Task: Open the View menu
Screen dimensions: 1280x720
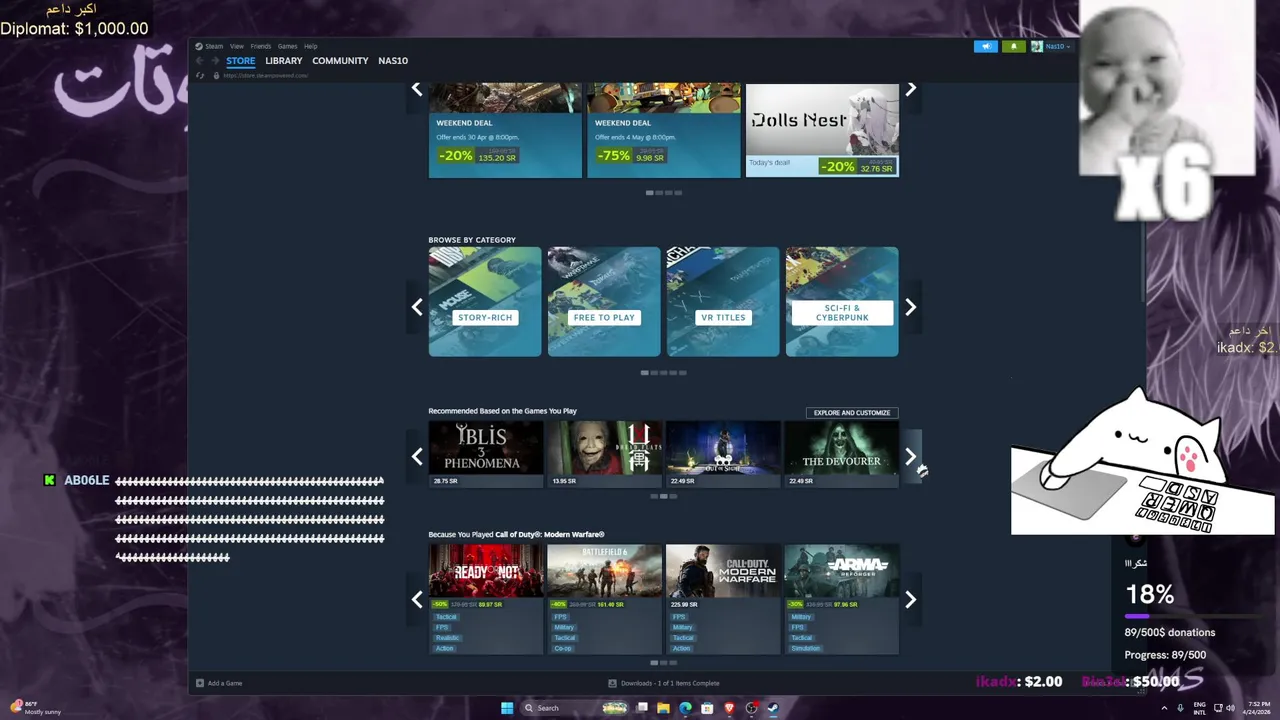Action: 237,46
